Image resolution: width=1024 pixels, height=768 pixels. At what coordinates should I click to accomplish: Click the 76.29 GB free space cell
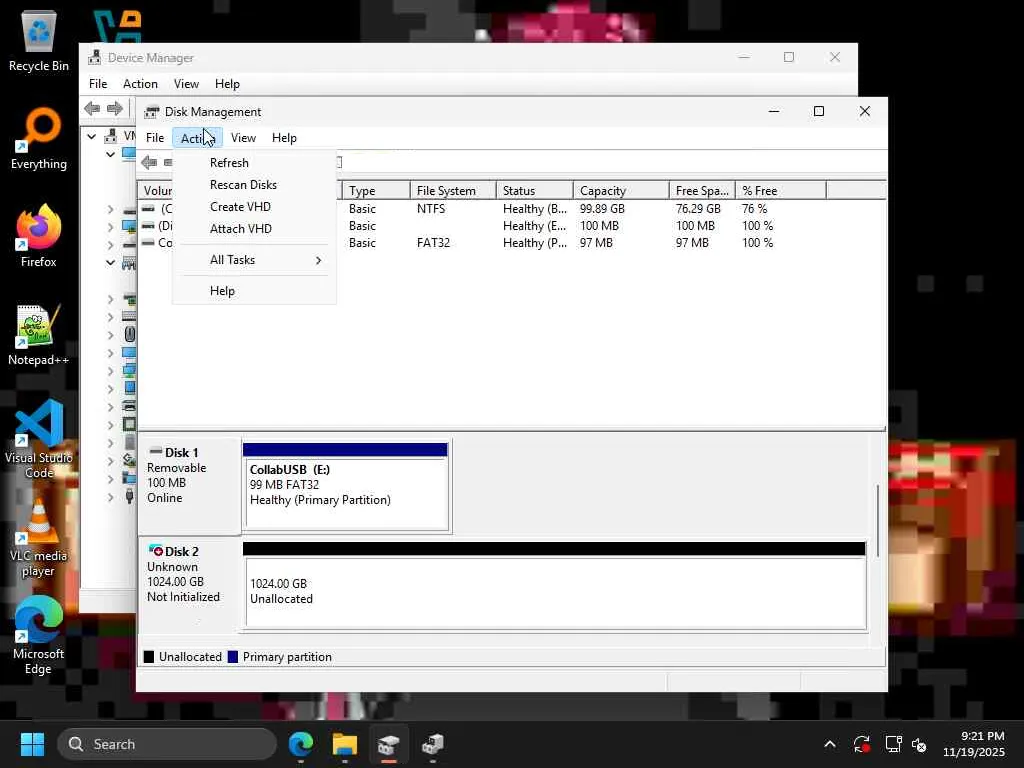click(698, 209)
